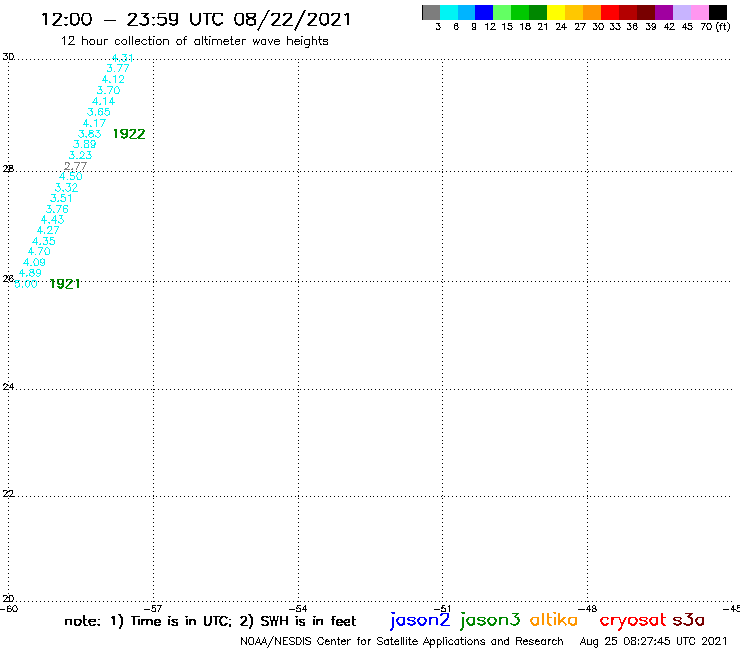Click the jason2 satellite legend label

click(x=420, y=620)
